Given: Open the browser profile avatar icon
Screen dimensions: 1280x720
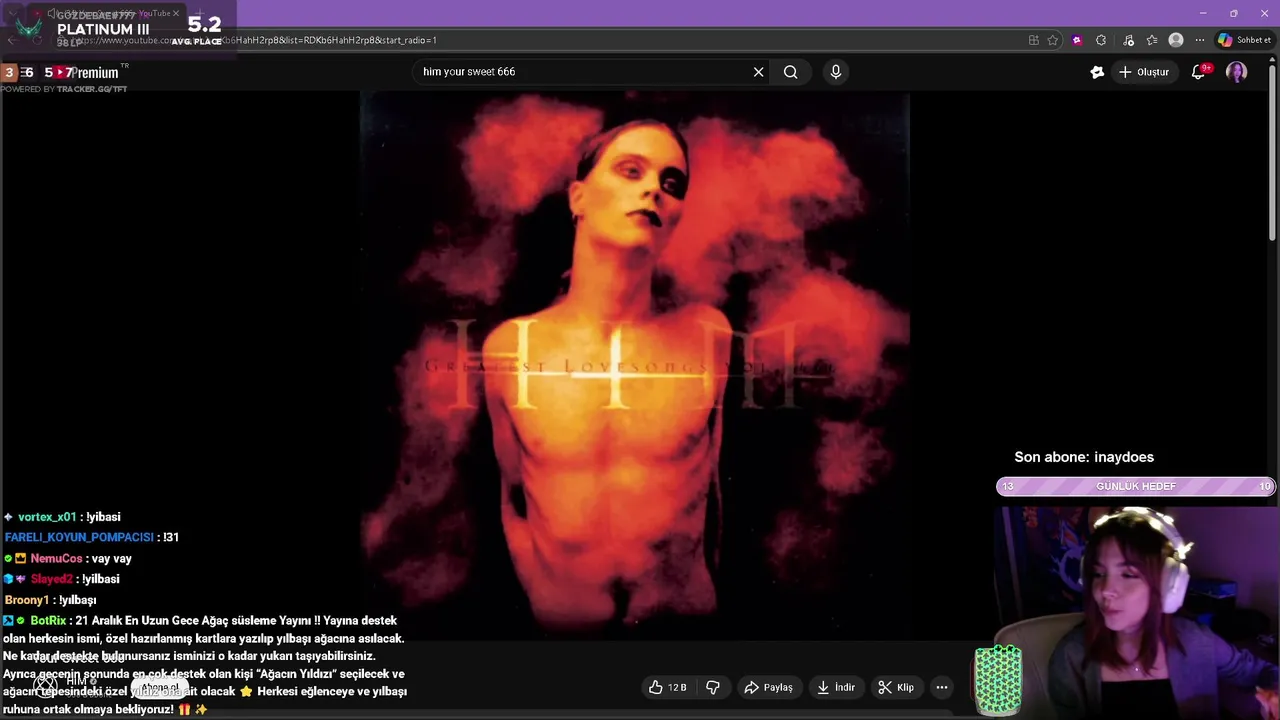Looking at the screenshot, I should 1176,40.
